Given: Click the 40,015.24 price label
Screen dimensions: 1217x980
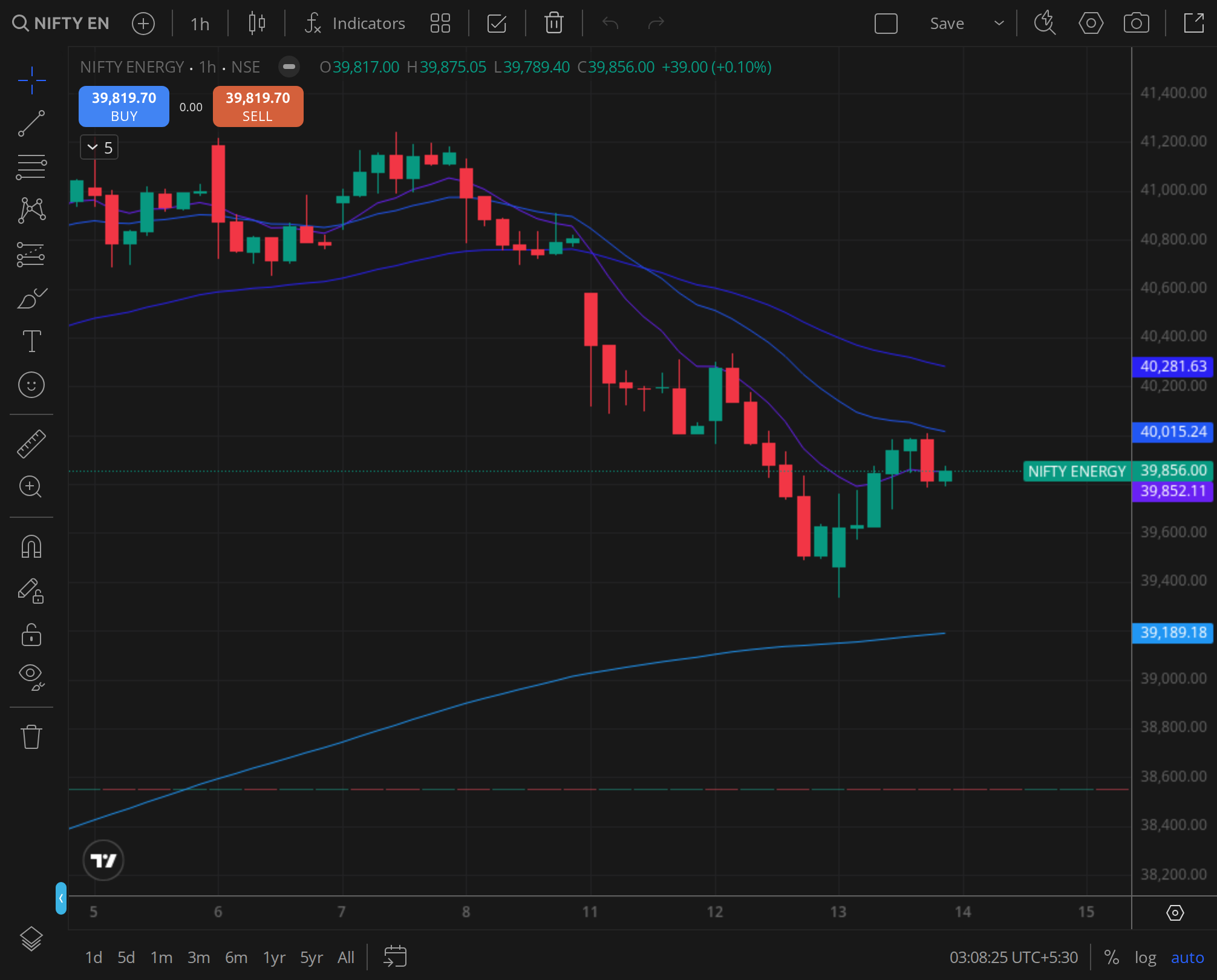Looking at the screenshot, I should [x=1173, y=431].
